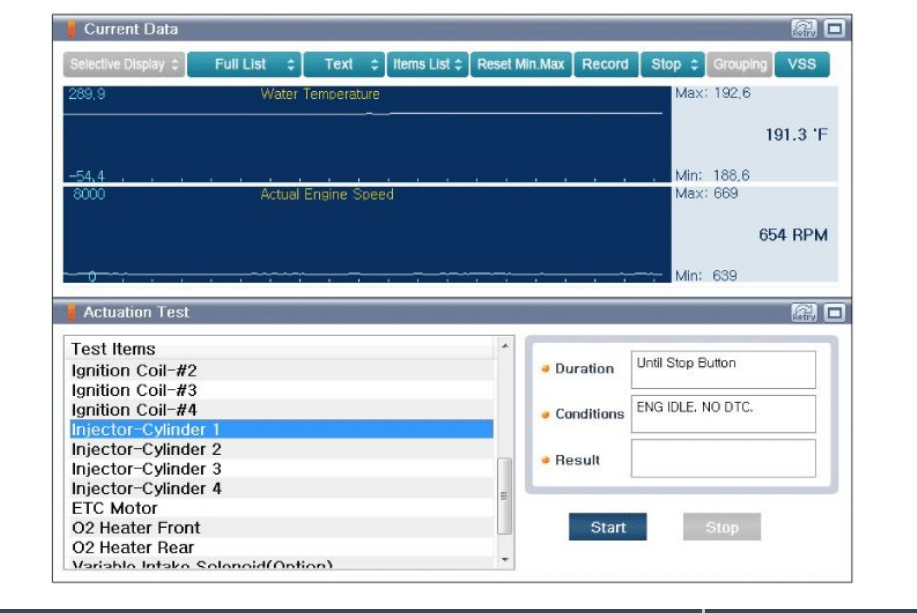Open the Full List dropdown
Viewport: 917px width, 613px height.
pos(244,64)
